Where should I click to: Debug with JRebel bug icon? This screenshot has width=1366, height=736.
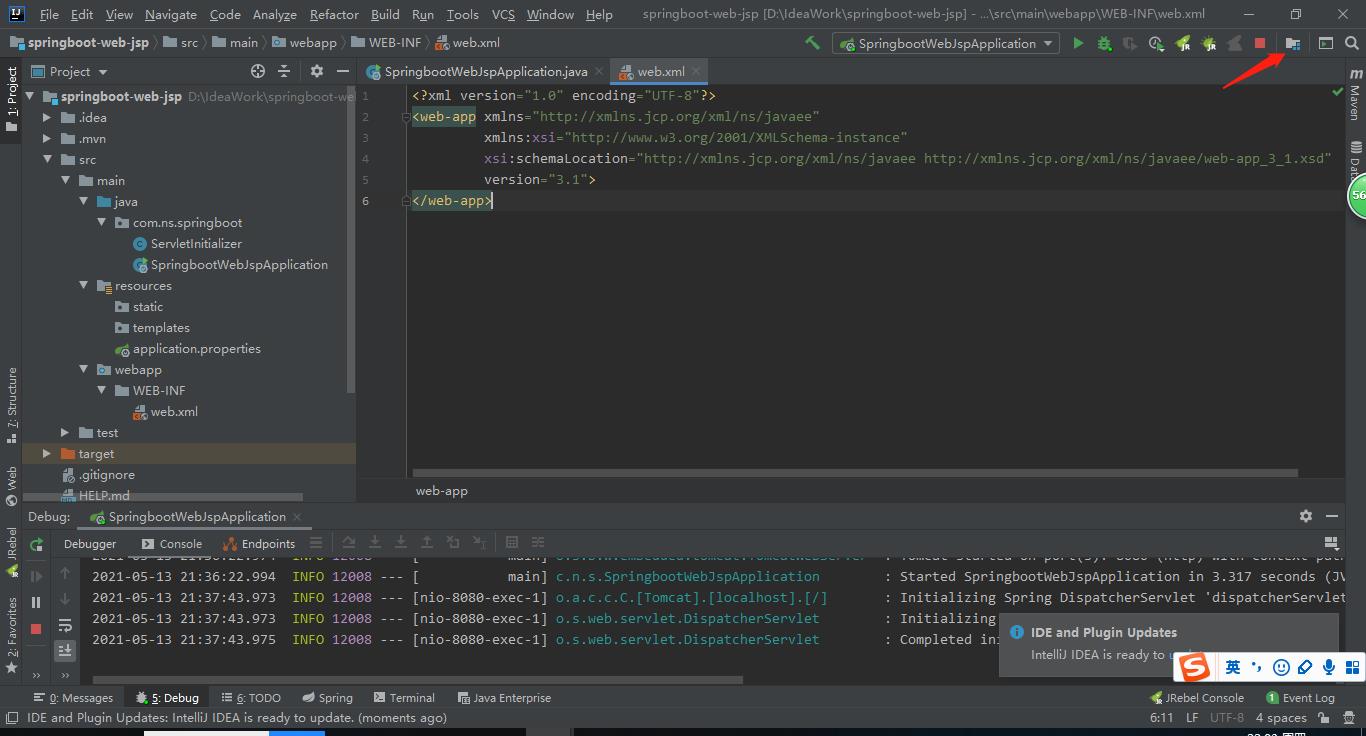tap(1209, 43)
